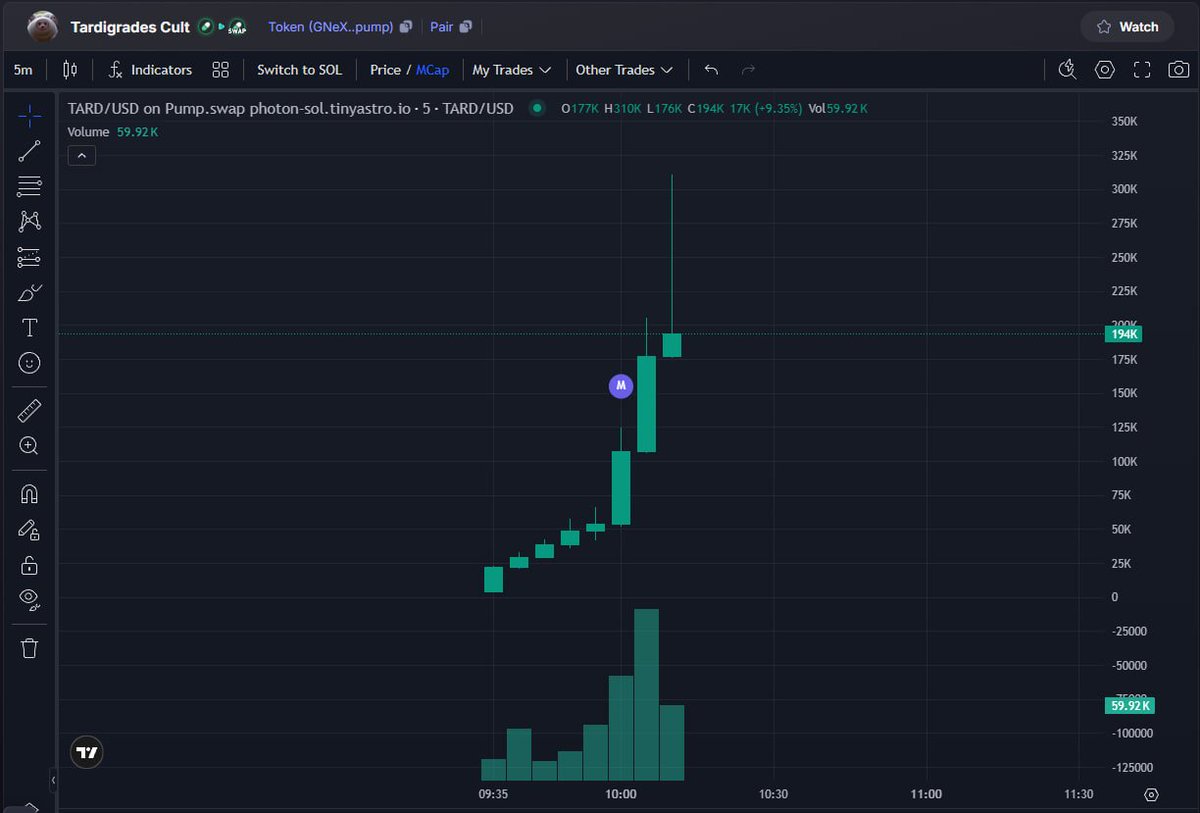Image resolution: width=1200 pixels, height=813 pixels.
Task: Enable magnet mode for drawings
Action: [31, 492]
